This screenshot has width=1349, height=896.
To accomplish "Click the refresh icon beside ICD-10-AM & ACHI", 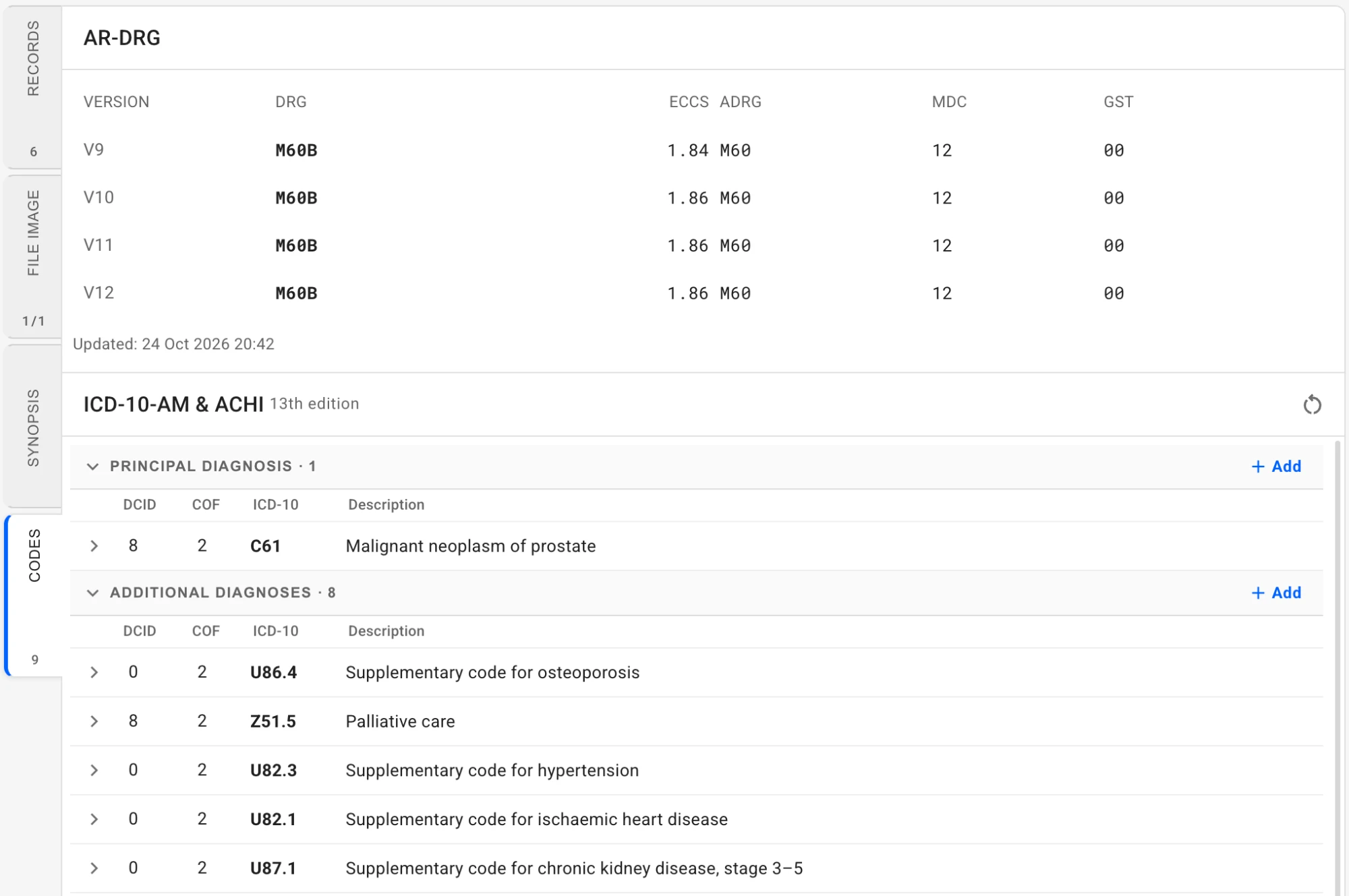I will [1312, 405].
